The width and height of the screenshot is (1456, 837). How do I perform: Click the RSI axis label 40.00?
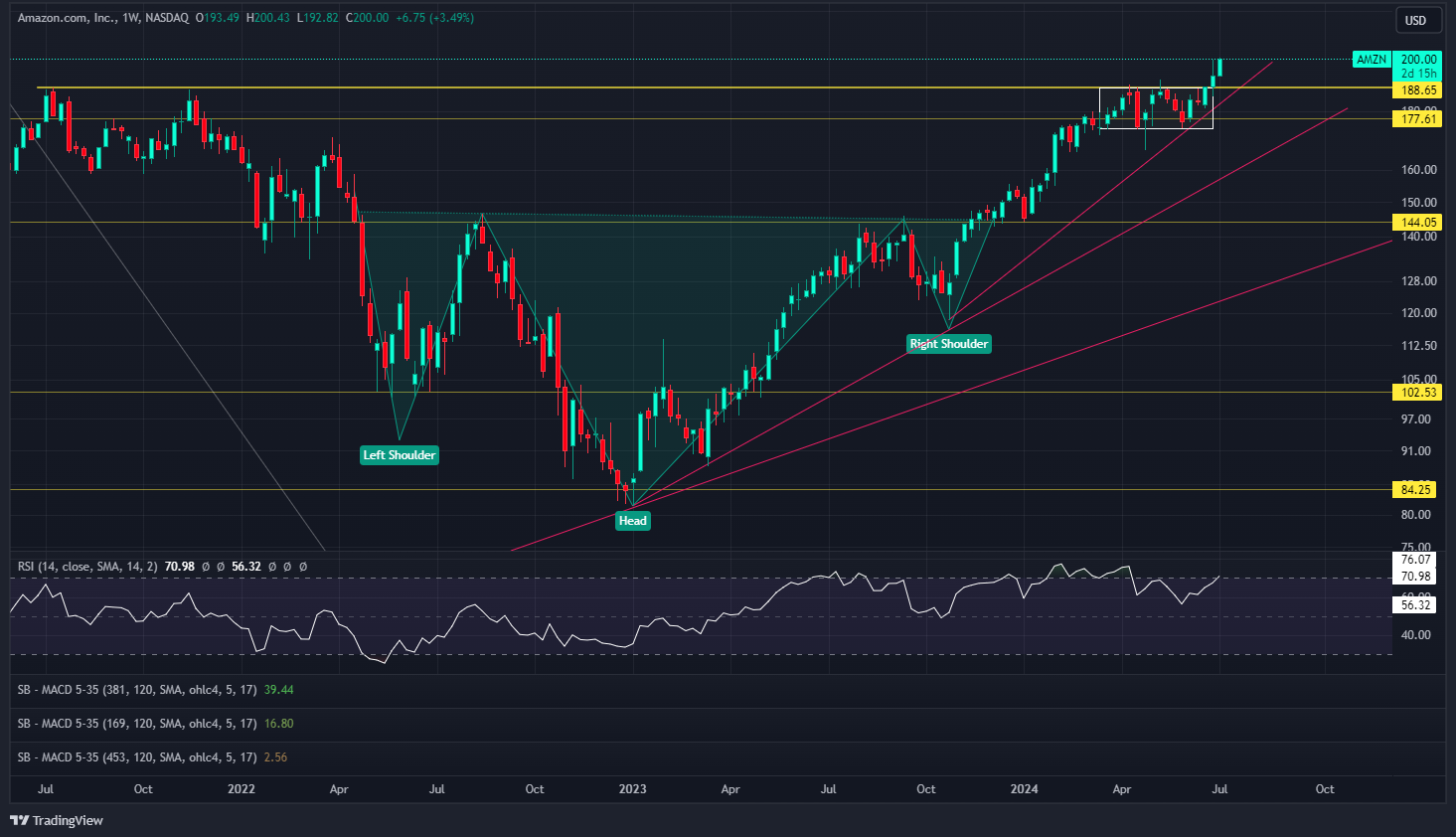click(x=1417, y=635)
